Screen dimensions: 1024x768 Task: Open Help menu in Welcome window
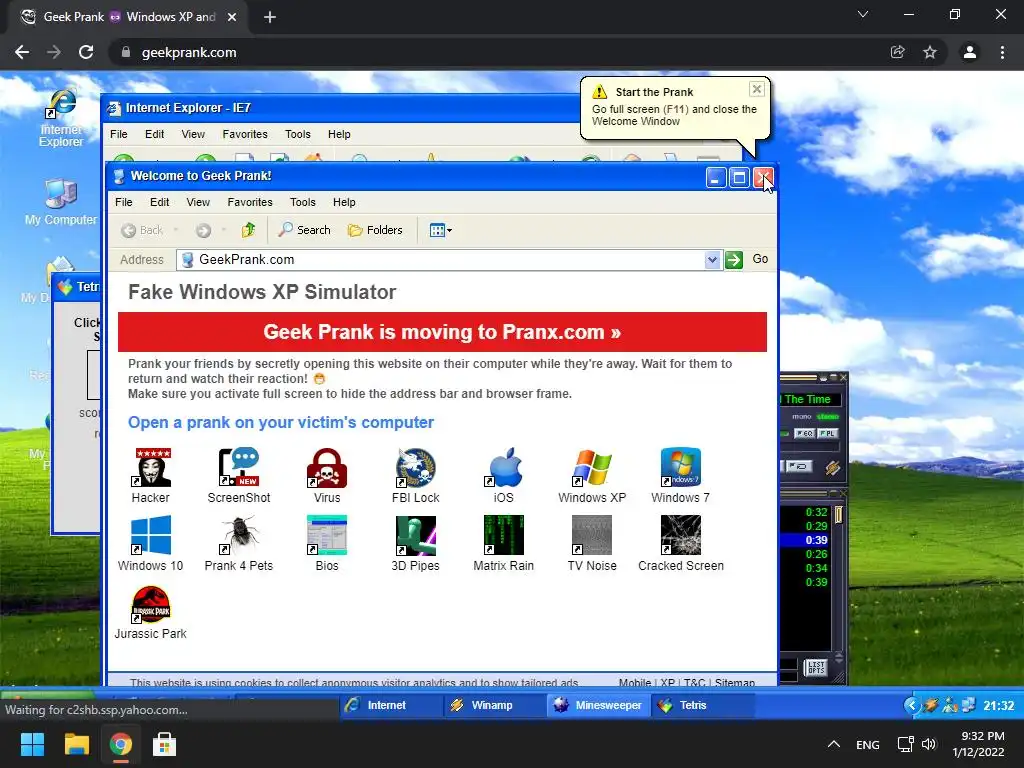[x=344, y=202]
